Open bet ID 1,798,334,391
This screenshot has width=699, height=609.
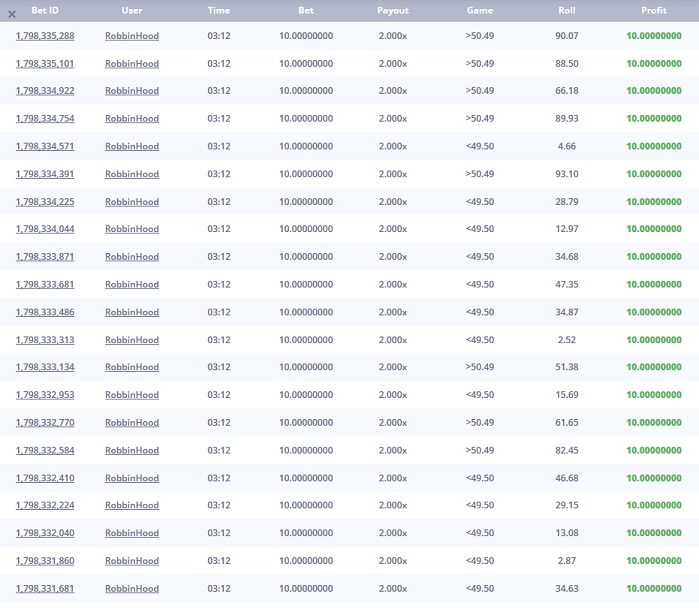pyautogui.click(x=45, y=173)
